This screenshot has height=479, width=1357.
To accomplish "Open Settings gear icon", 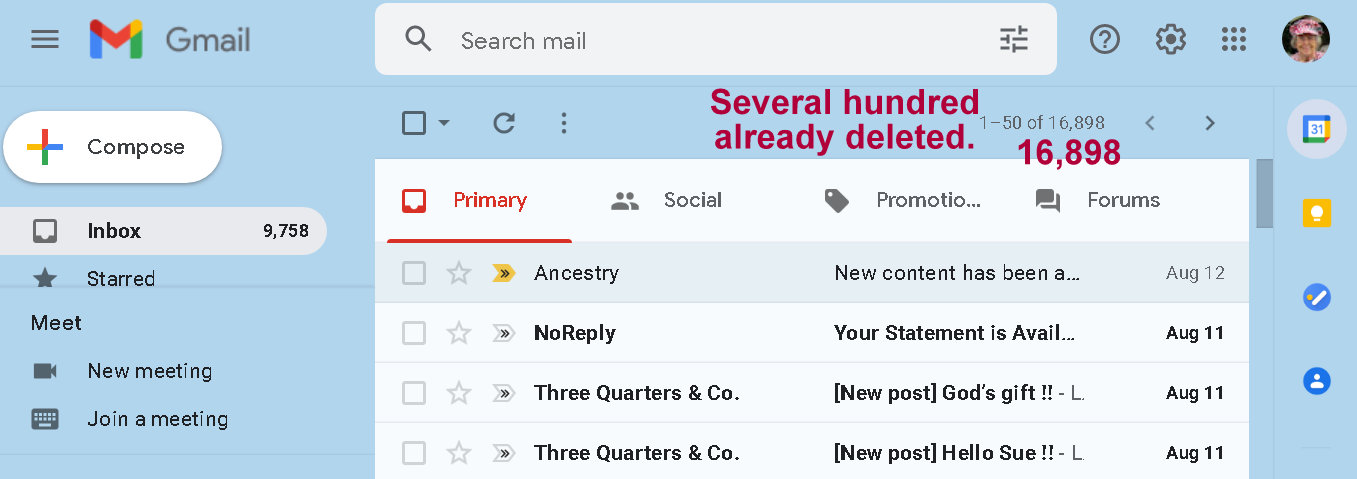I will tap(1170, 40).
